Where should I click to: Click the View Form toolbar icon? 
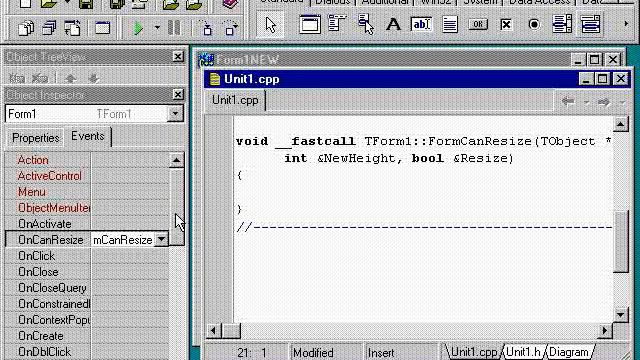[x=49, y=28]
